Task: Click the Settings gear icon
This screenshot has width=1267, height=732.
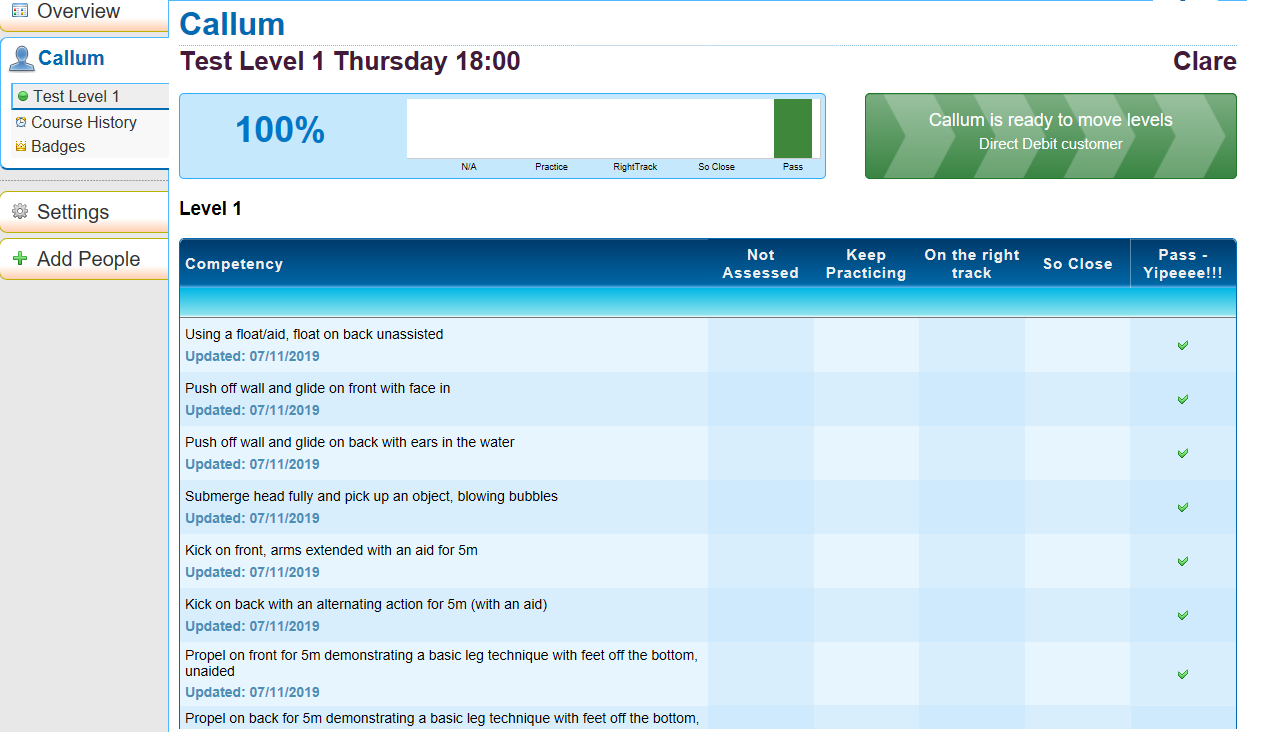Action: 19,212
